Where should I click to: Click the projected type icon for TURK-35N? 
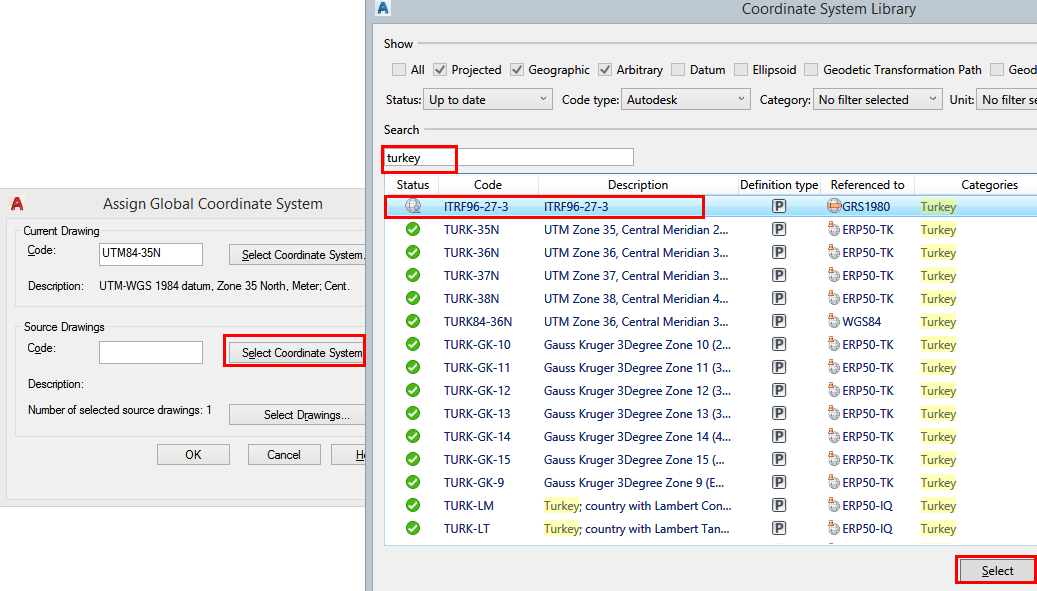[779, 230]
